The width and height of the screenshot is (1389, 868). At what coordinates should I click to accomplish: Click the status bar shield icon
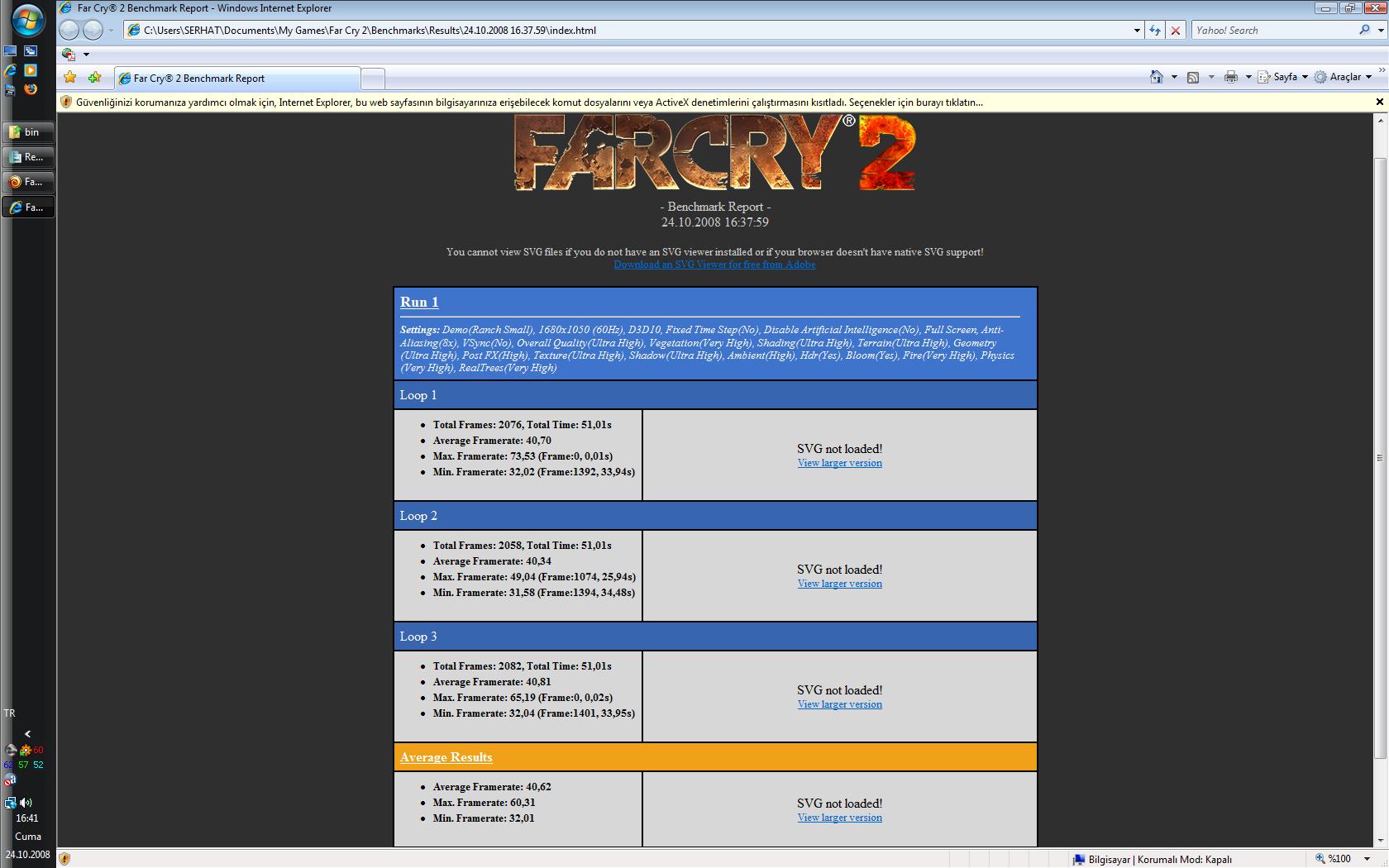64,859
